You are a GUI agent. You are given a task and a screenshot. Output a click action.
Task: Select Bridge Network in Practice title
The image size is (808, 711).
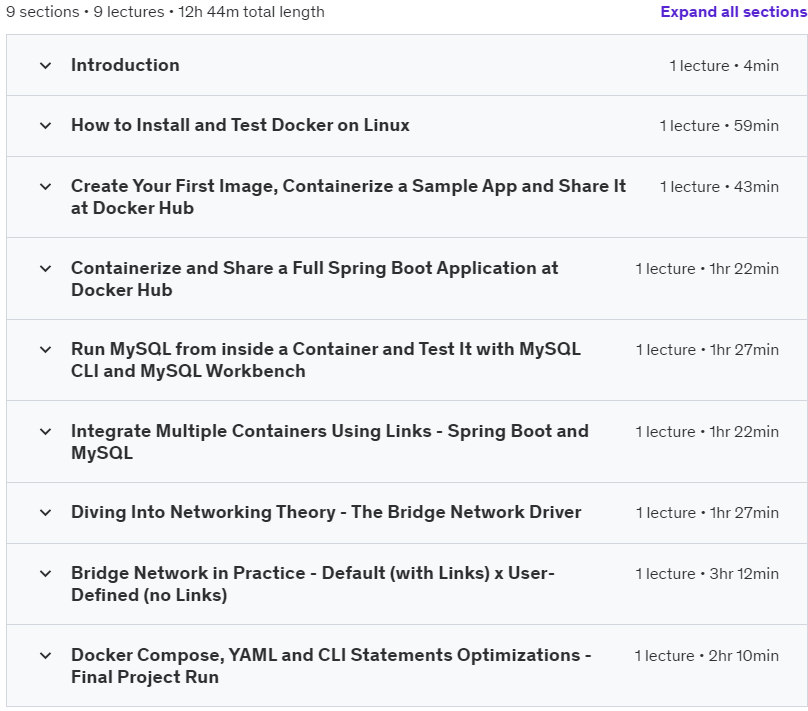(313, 584)
